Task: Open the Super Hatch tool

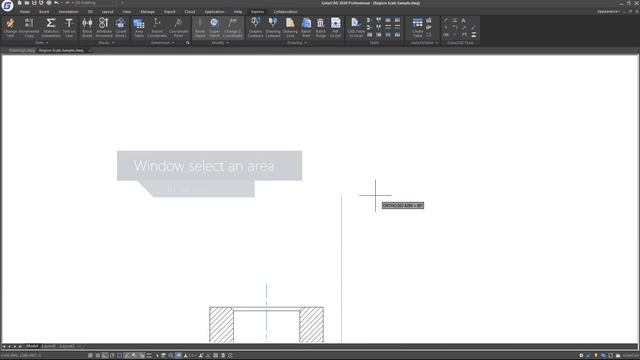Action: [214, 28]
